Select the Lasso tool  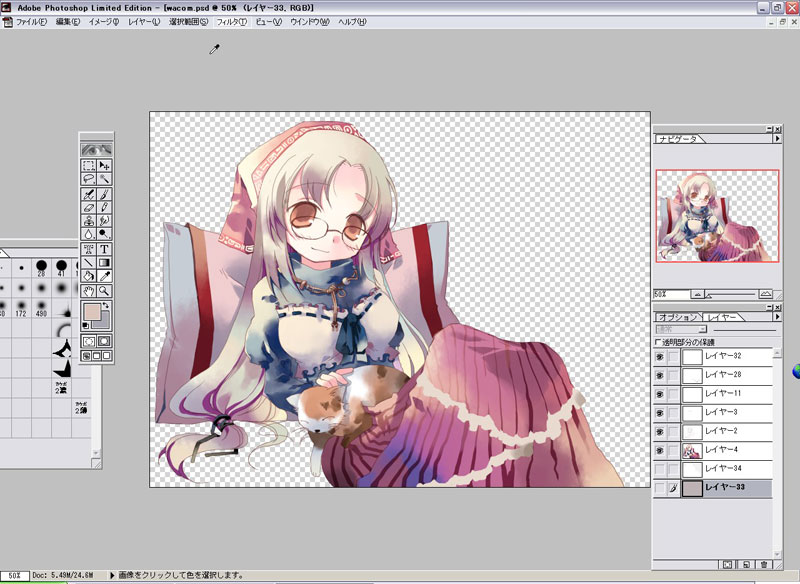tap(89, 179)
